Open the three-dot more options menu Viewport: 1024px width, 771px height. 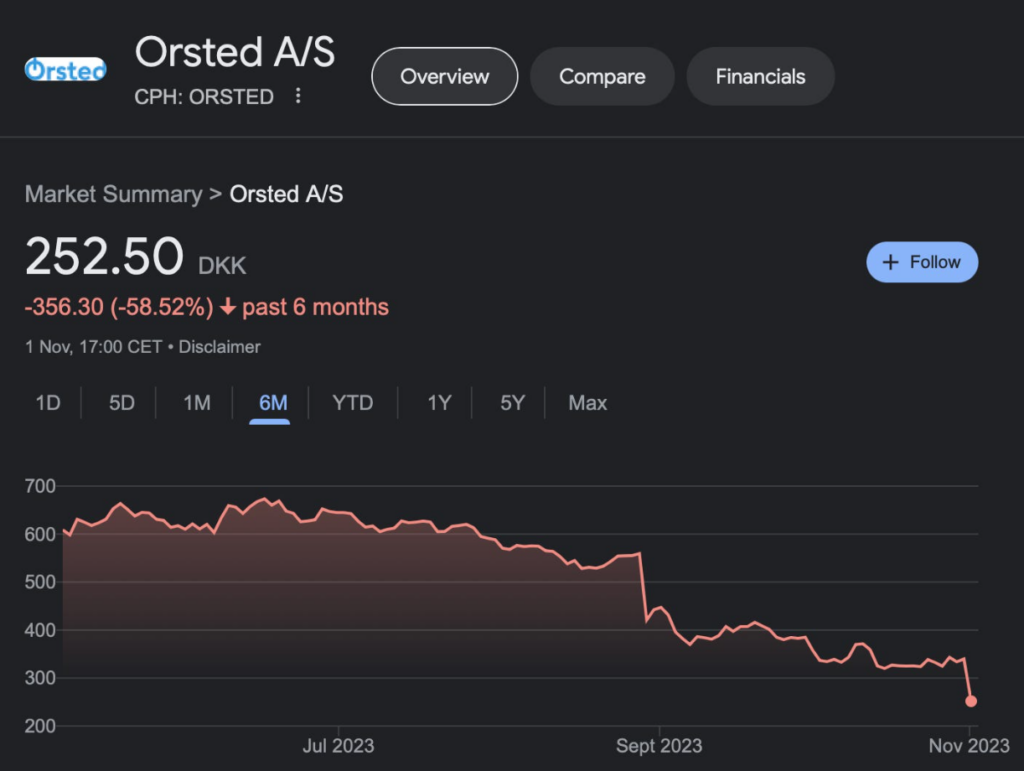297,96
